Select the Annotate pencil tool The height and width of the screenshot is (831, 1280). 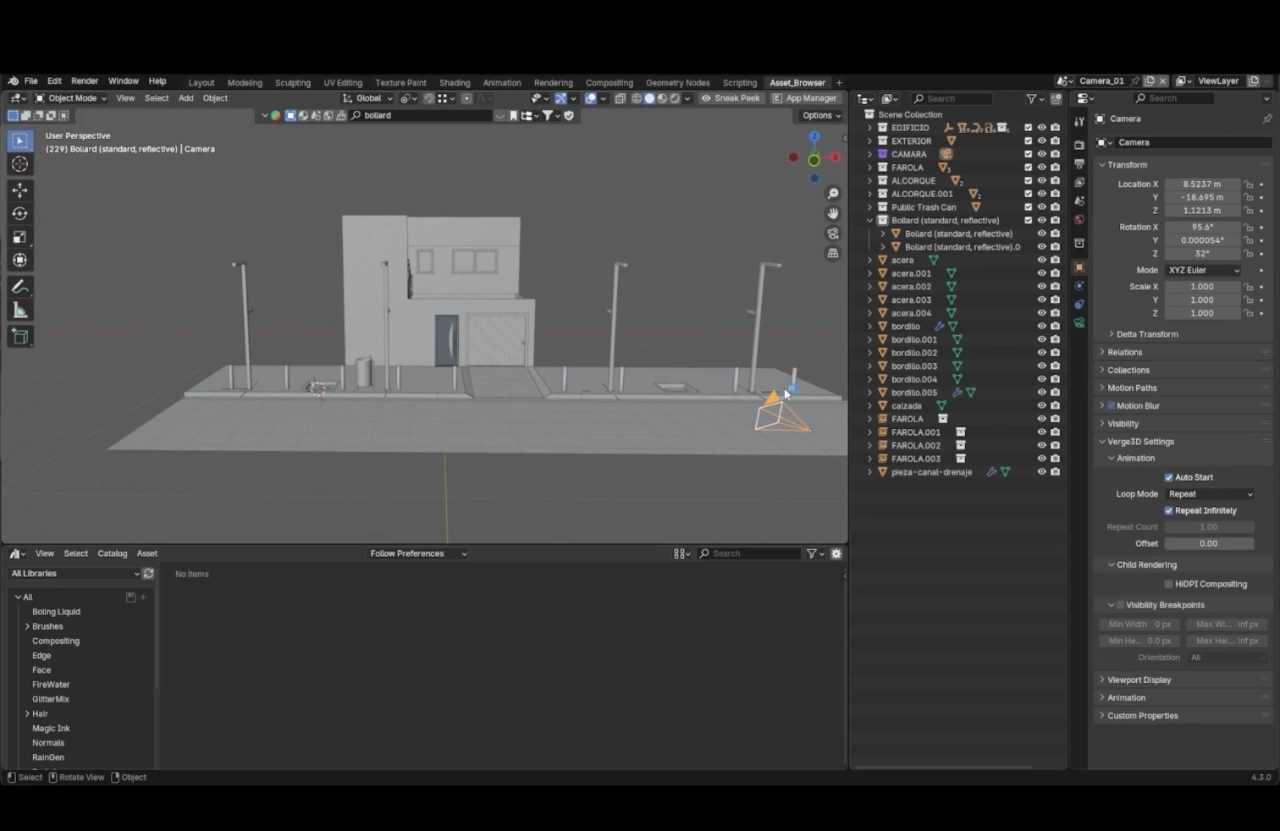pos(20,287)
